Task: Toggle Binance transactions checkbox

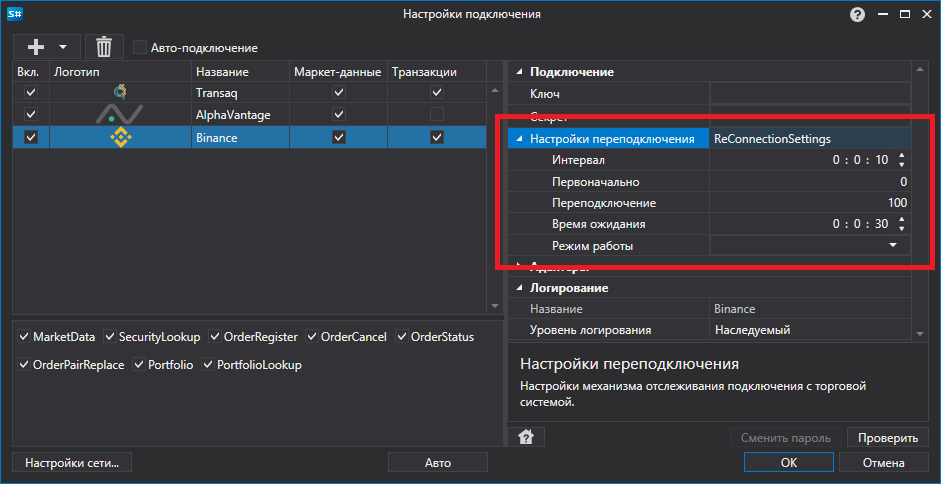Action: pyautogui.click(x=437, y=138)
